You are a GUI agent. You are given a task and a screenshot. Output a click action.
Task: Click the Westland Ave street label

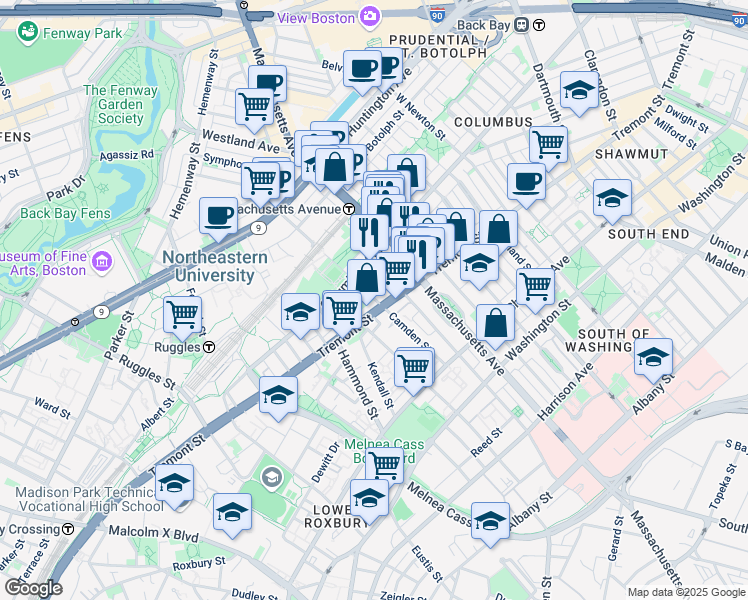(x=241, y=141)
